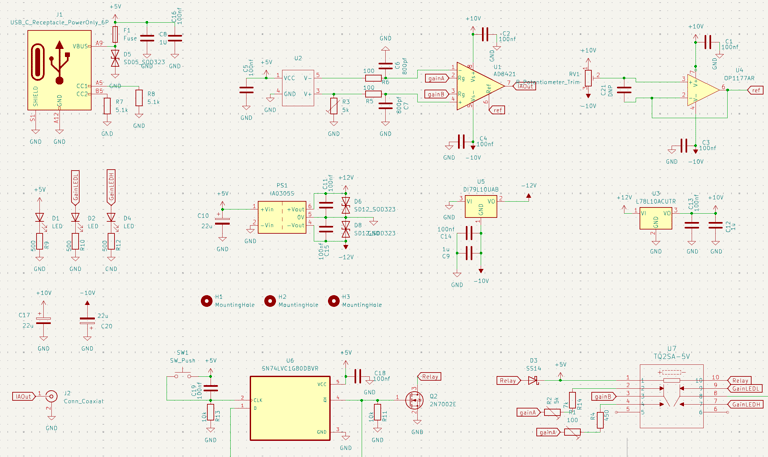Image resolution: width=768 pixels, height=457 pixels.
Task: Select the U4 OP1177AR op-amp symbol
Action: pos(703,90)
